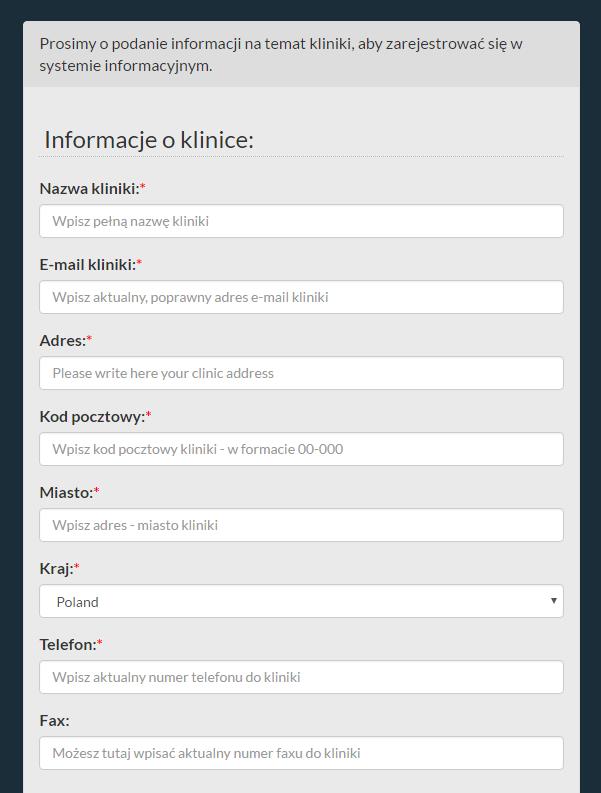The height and width of the screenshot is (793, 601).
Task: Select the Adres clinic address field
Action: click(301, 373)
